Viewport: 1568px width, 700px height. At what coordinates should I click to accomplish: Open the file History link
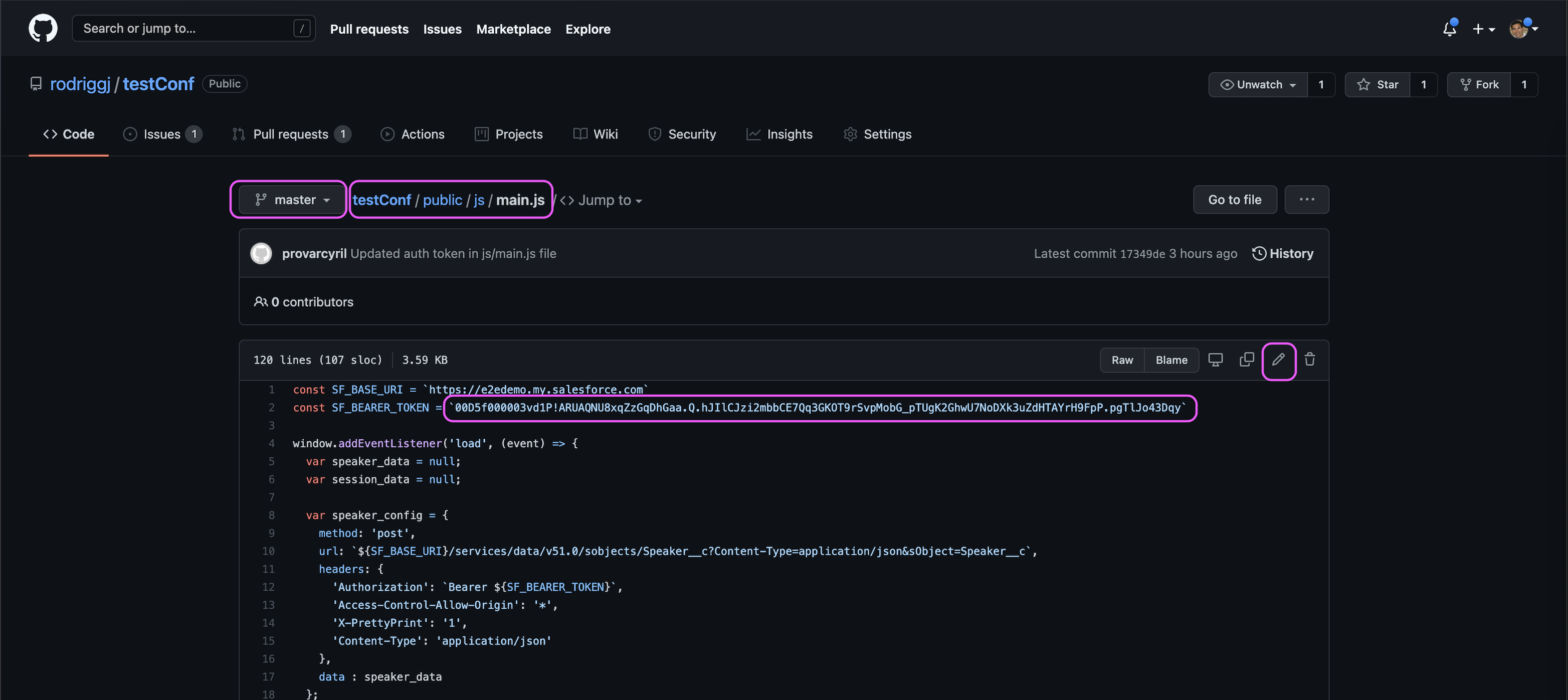[1282, 253]
